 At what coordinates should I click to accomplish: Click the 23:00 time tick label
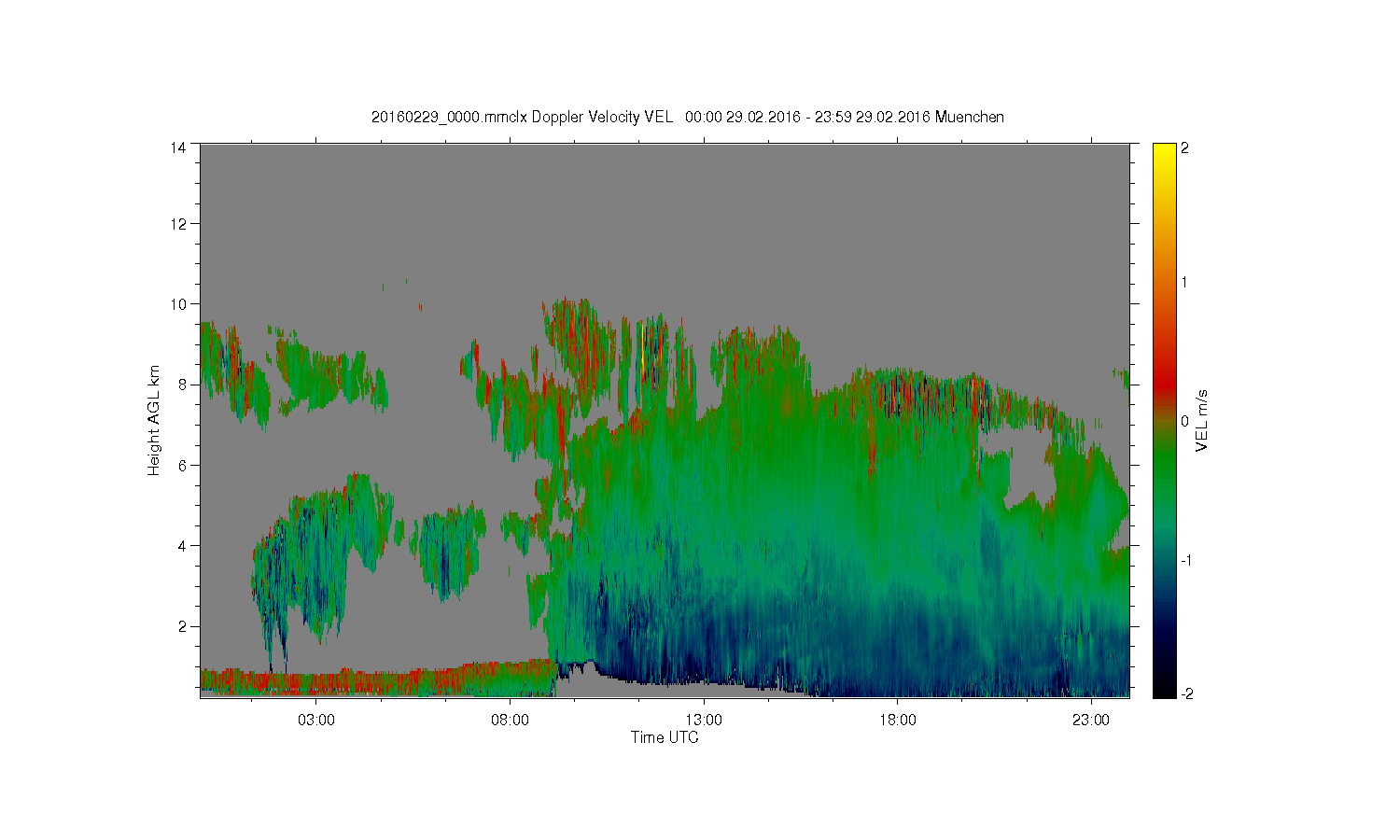(x=1091, y=721)
